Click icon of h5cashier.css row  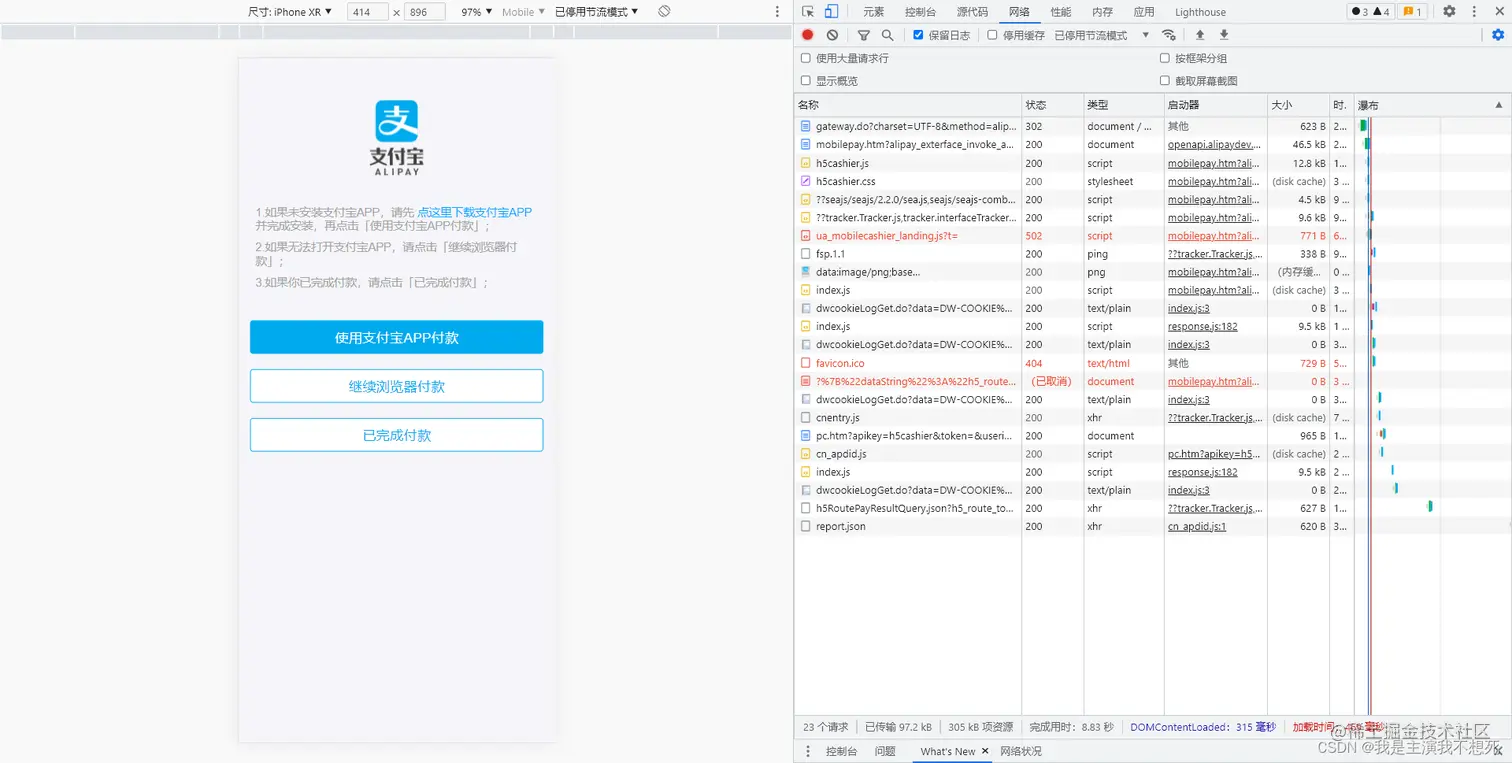[x=805, y=182]
